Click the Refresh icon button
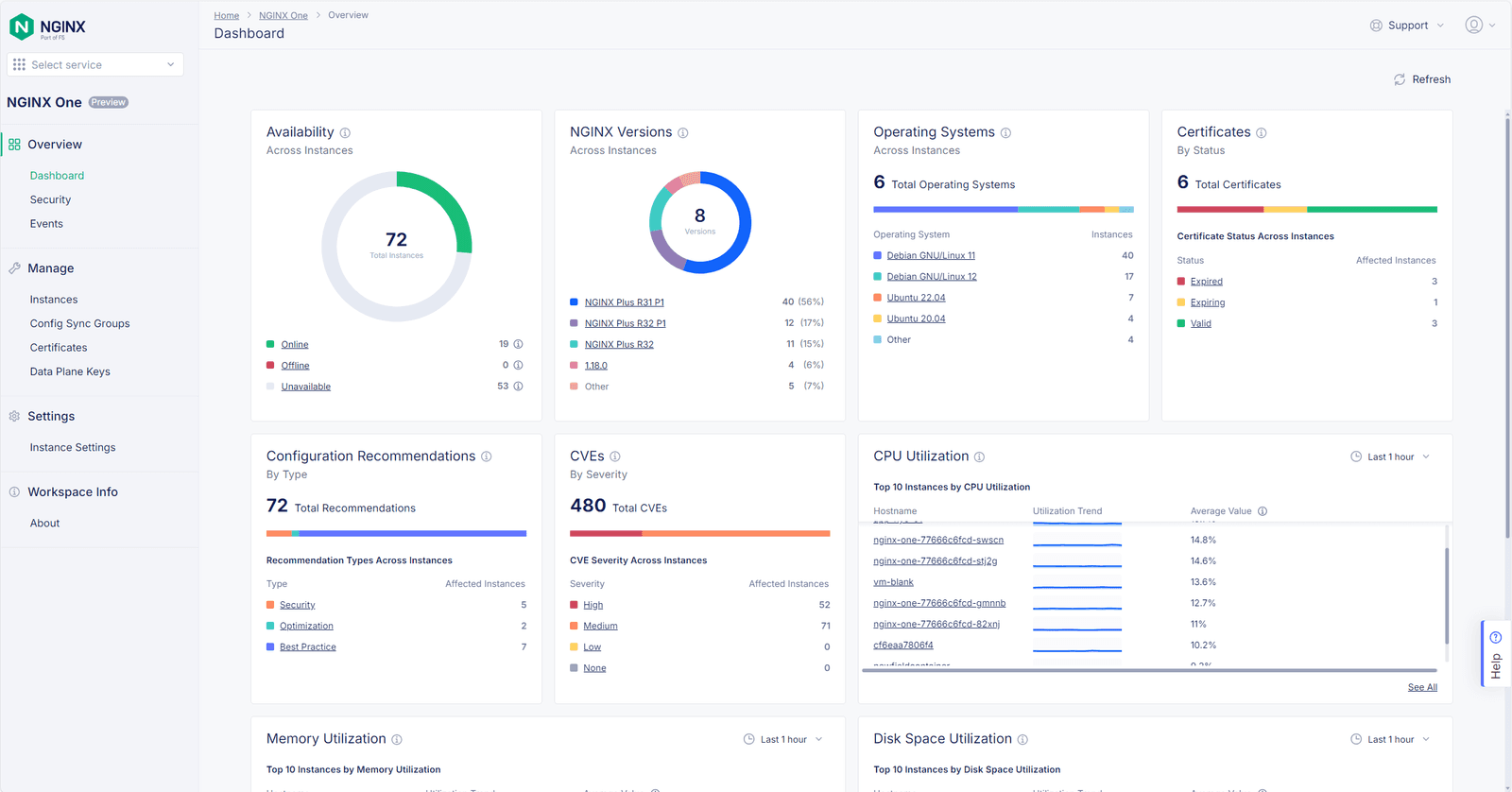 point(1400,79)
